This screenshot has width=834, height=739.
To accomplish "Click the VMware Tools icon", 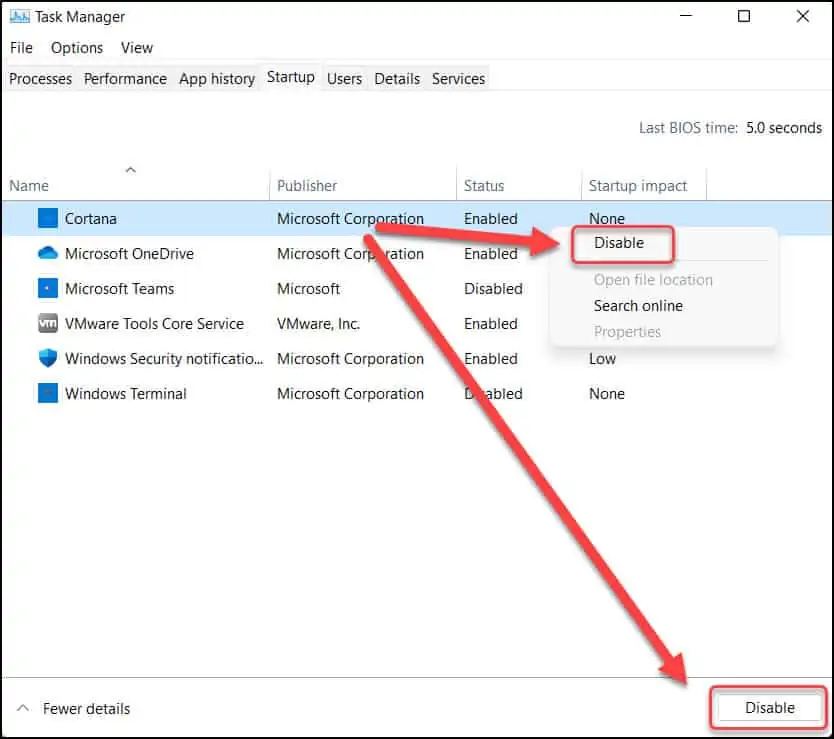I will pyautogui.click(x=47, y=323).
